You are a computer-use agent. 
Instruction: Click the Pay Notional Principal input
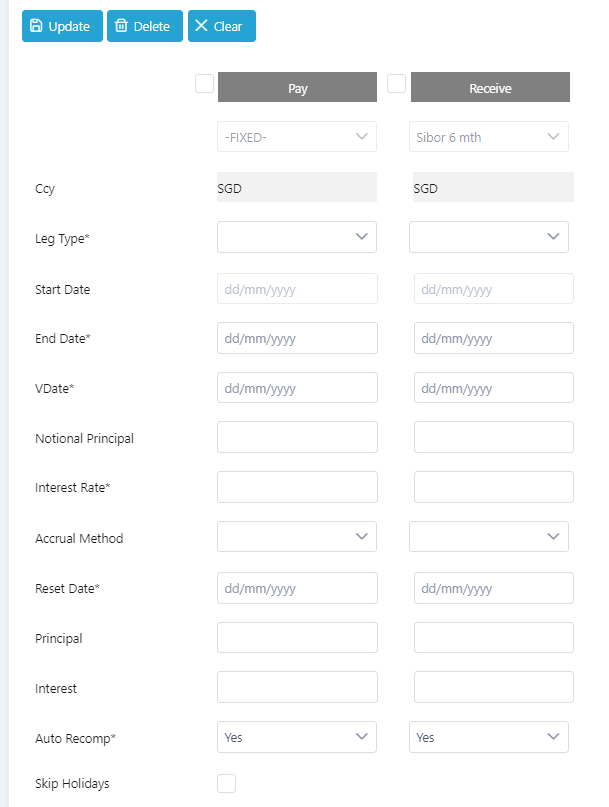[298, 437]
